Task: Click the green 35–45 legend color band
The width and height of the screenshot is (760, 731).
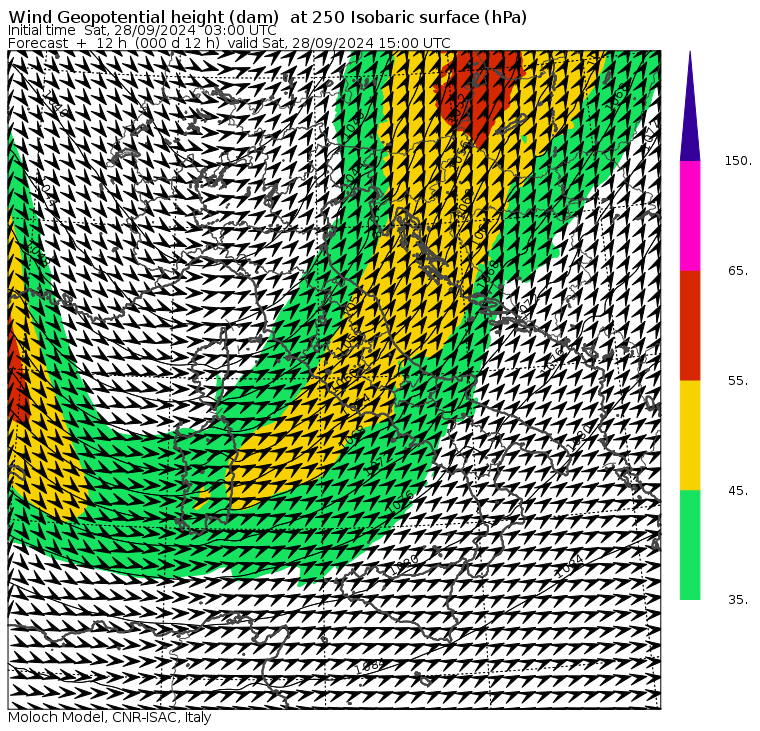Action: coord(690,545)
